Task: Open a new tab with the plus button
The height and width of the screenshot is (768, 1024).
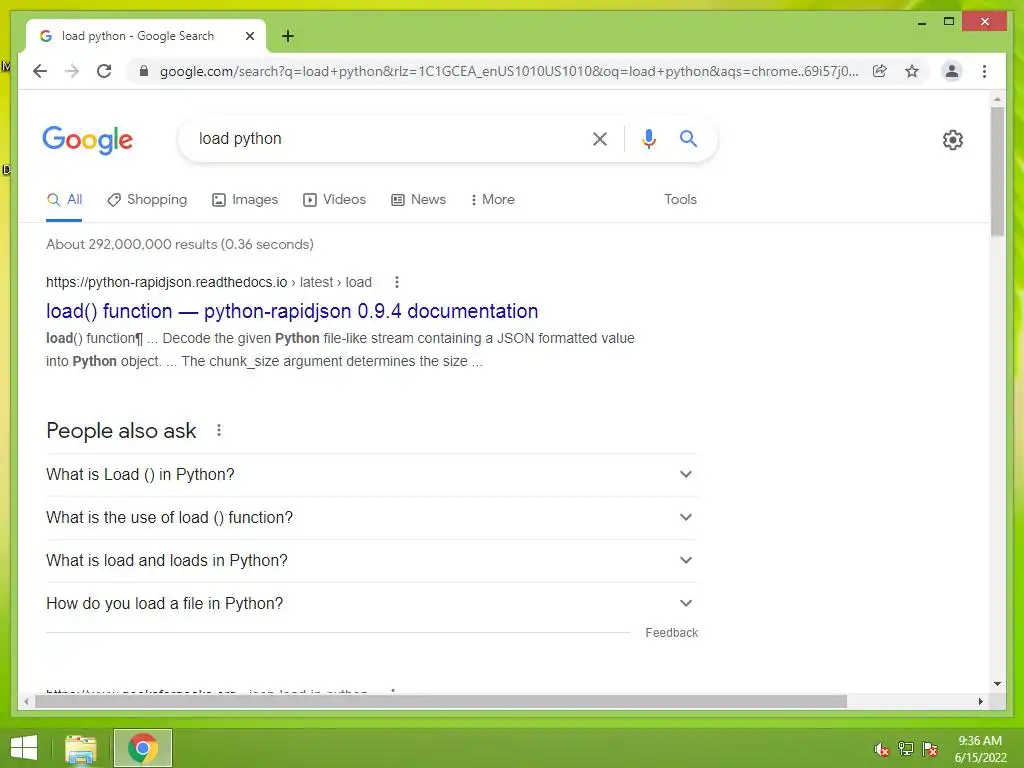Action: (x=288, y=36)
